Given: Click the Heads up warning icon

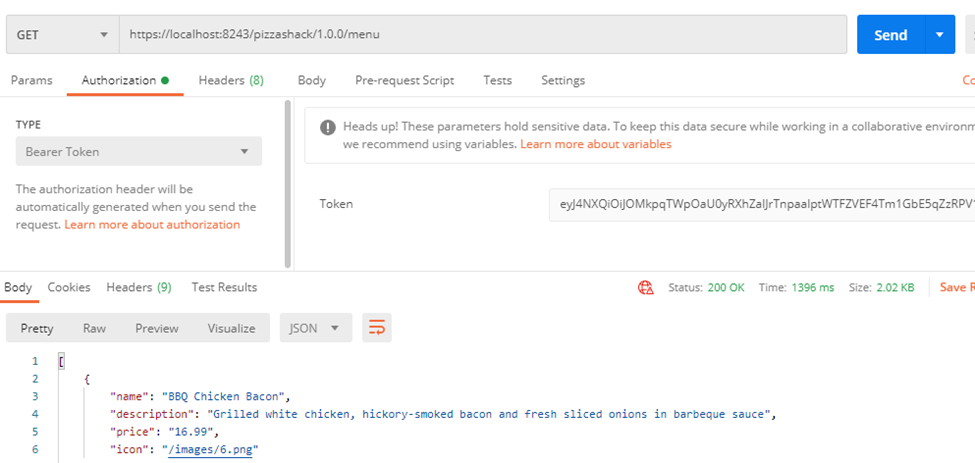Looking at the screenshot, I should 328,127.
